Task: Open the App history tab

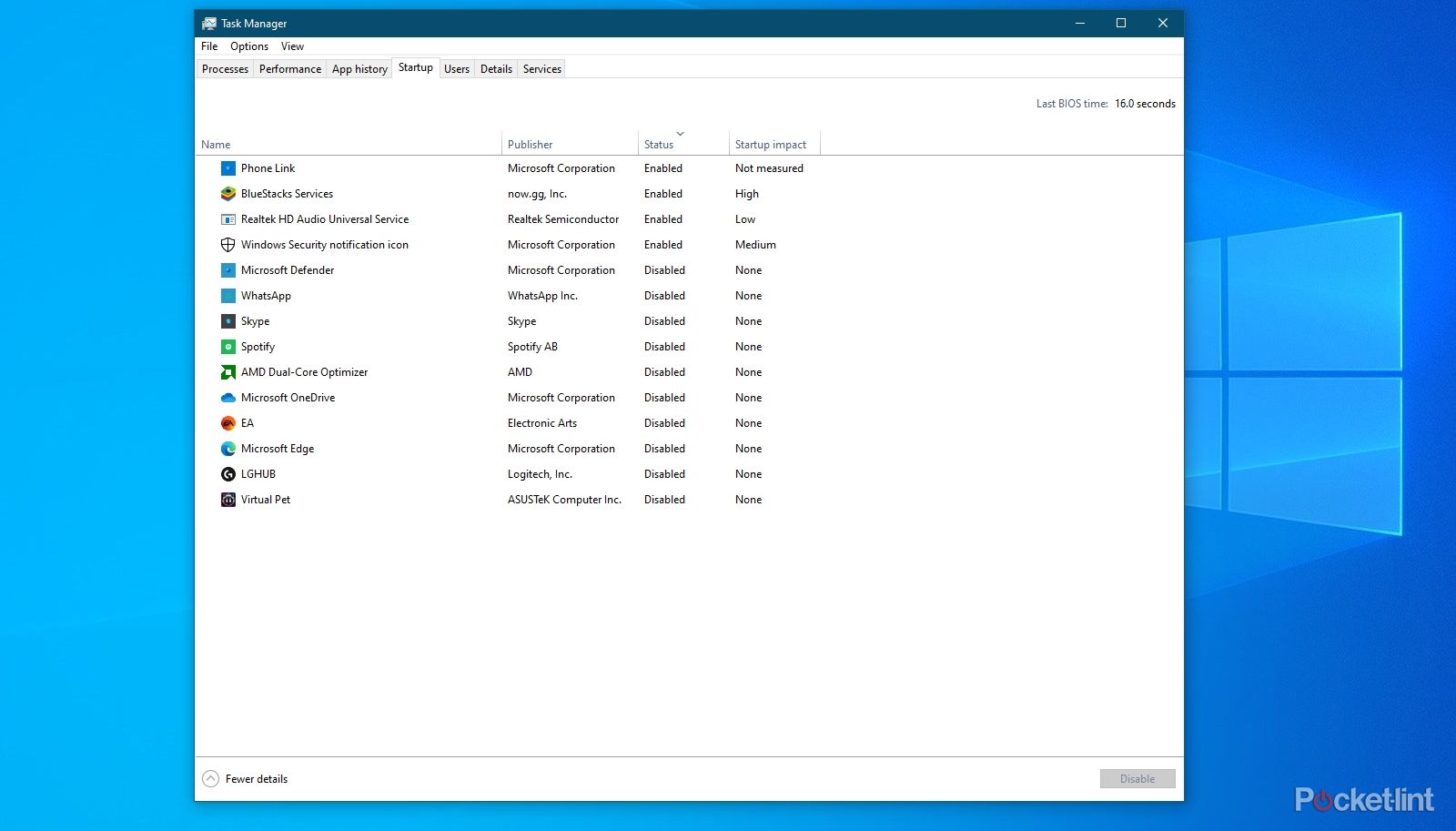Action: (x=359, y=69)
